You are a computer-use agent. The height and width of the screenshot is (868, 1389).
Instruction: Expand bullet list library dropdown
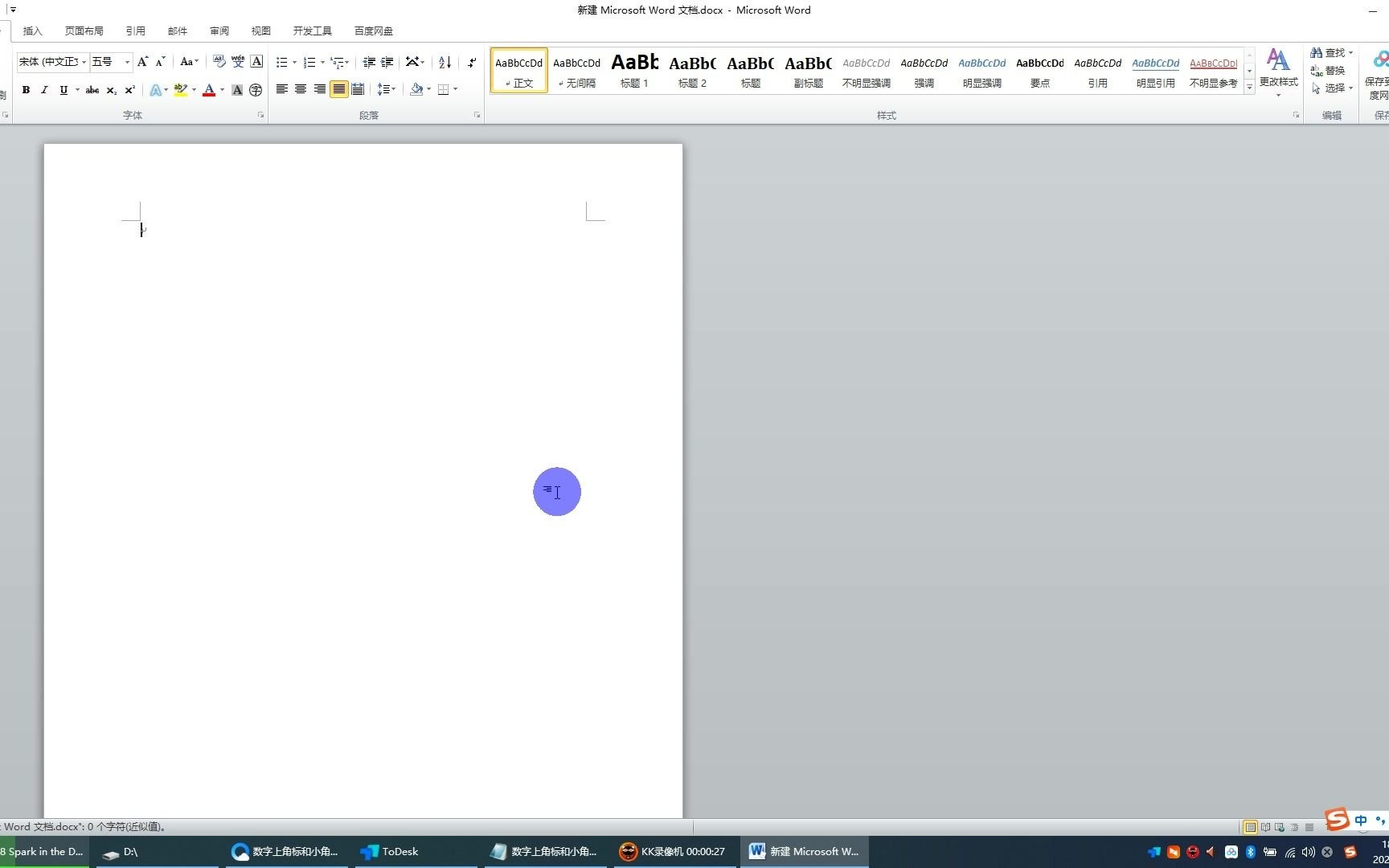click(x=294, y=62)
